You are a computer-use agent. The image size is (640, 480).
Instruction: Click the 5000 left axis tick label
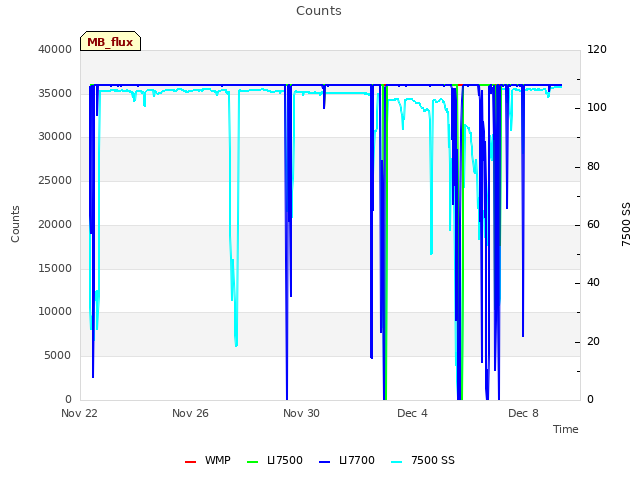coord(58,356)
